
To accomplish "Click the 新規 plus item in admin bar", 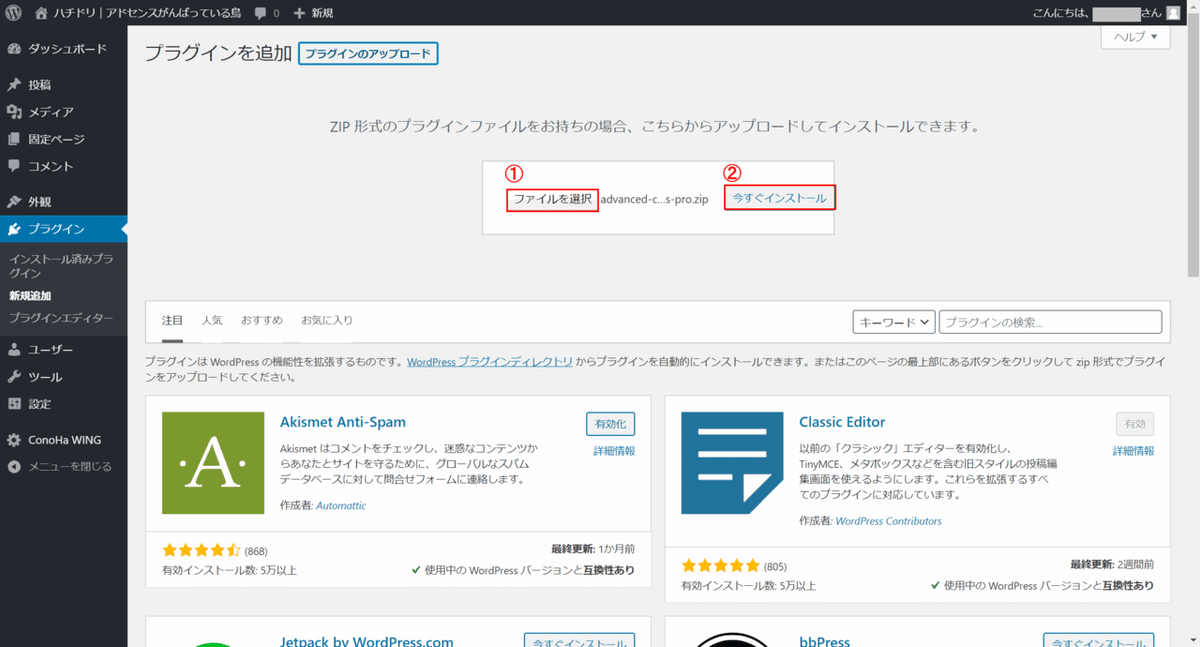I will coord(315,13).
